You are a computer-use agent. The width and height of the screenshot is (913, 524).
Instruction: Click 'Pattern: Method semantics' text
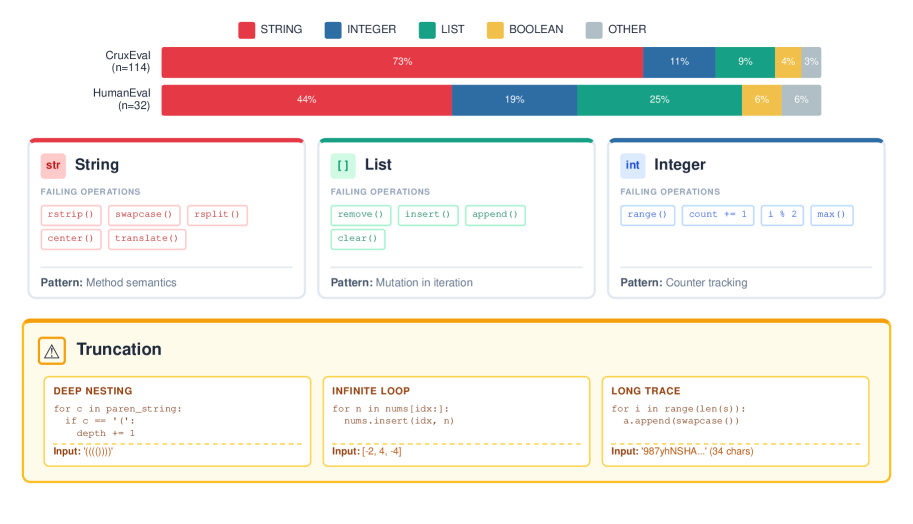[x=108, y=283]
